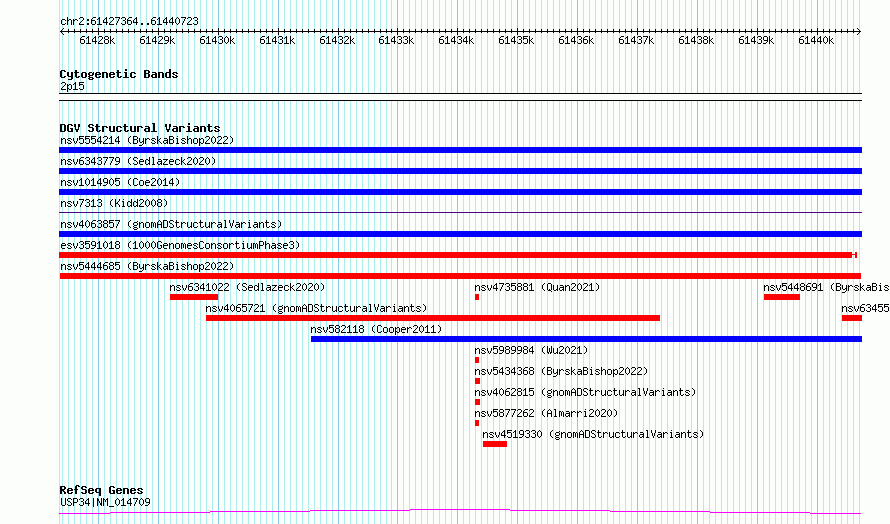This screenshot has width=890, height=524.
Task: Select the red bar under esv3591018
Action: 457,255
